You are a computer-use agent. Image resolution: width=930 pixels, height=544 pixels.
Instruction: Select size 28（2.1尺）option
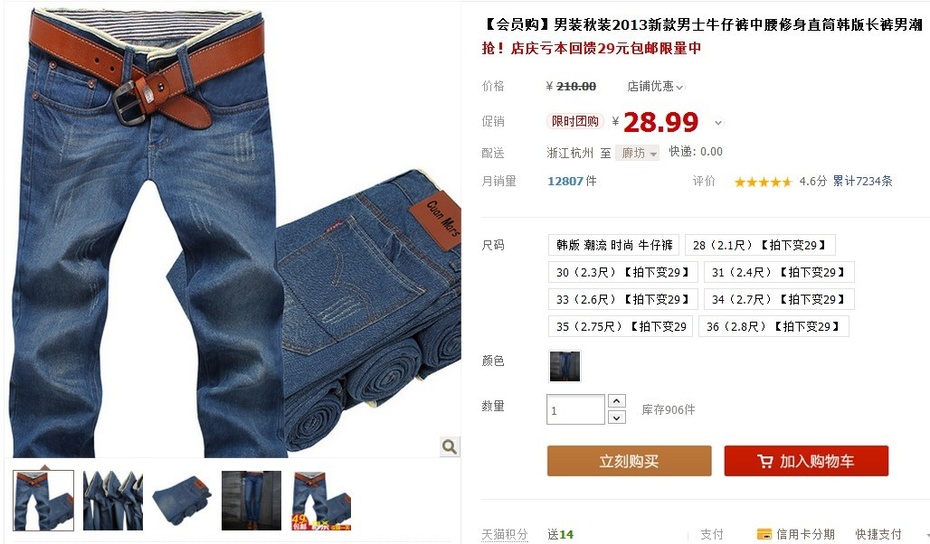click(x=760, y=245)
